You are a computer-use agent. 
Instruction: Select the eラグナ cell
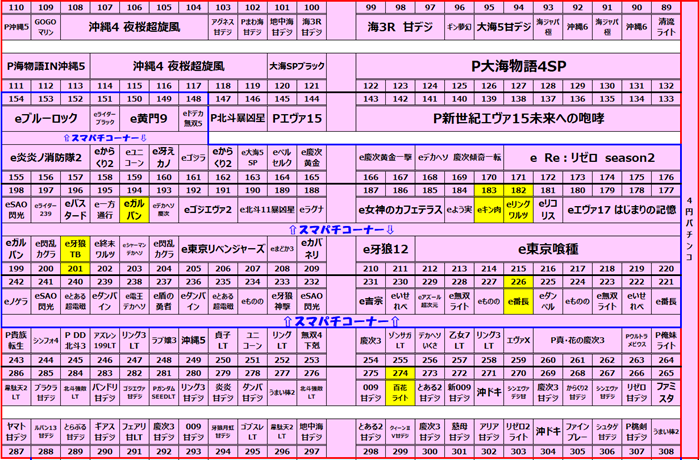312,209
